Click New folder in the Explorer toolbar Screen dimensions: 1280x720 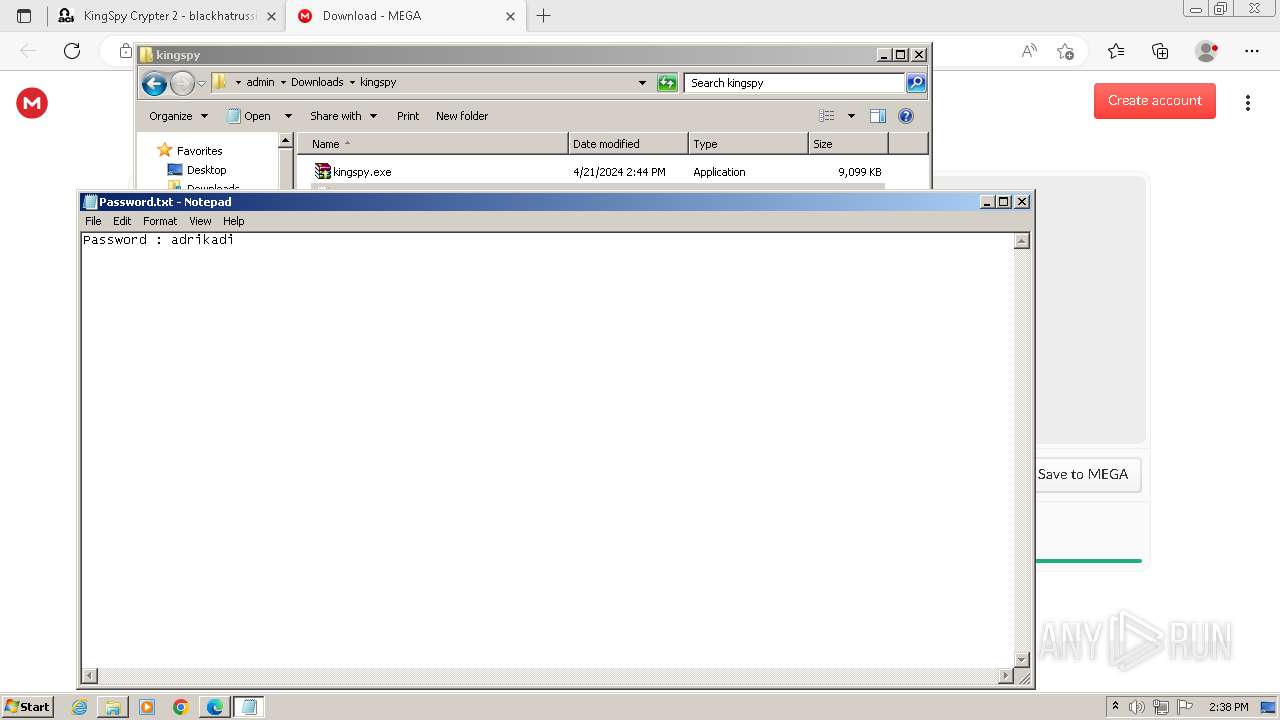tap(462, 116)
